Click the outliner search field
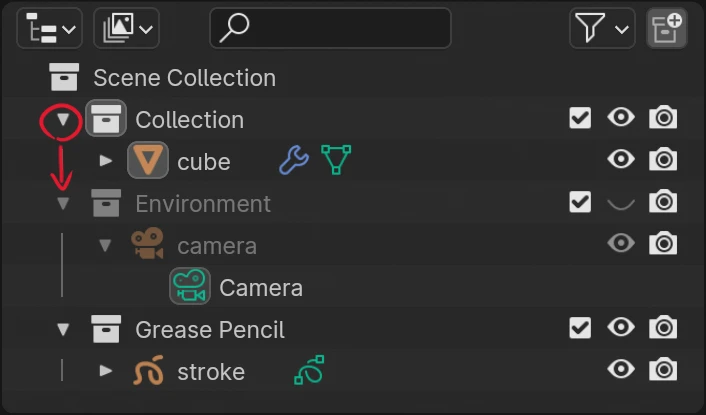The width and height of the screenshot is (706, 415). tap(330, 28)
